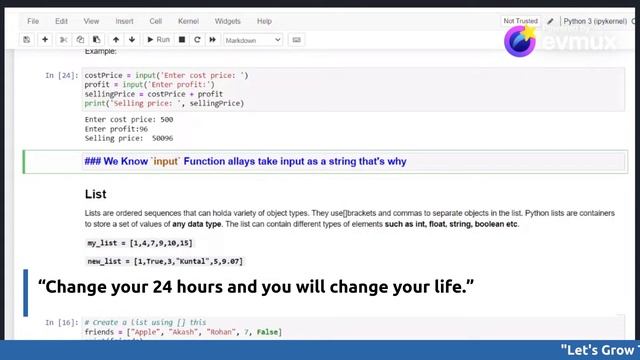The width and height of the screenshot is (640, 360).
Task: Cut selected cells with scissors icon
Action: click(x=63, y=40)
